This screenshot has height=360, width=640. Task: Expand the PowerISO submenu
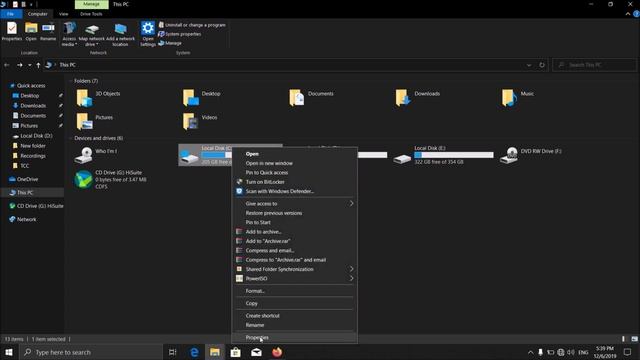(294, 278)
